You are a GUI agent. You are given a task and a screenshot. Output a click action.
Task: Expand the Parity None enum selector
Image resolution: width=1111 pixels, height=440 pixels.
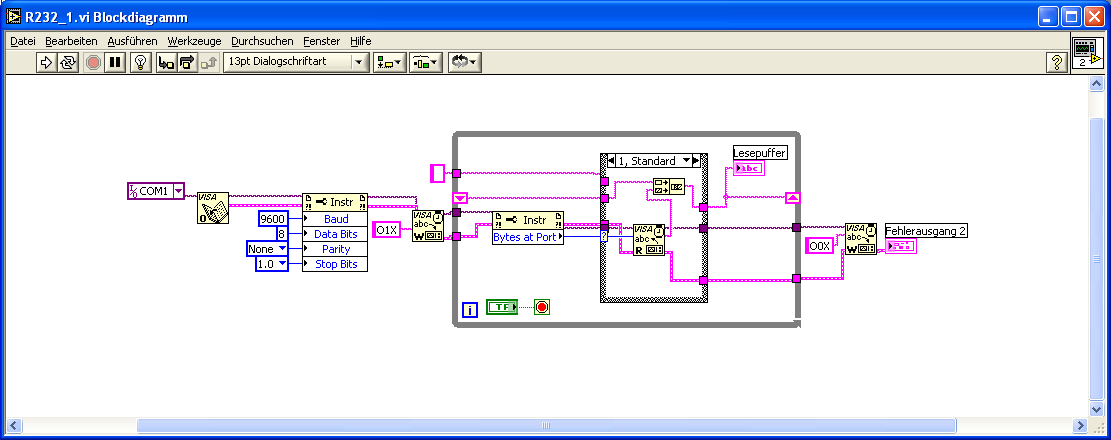point(266,249)
